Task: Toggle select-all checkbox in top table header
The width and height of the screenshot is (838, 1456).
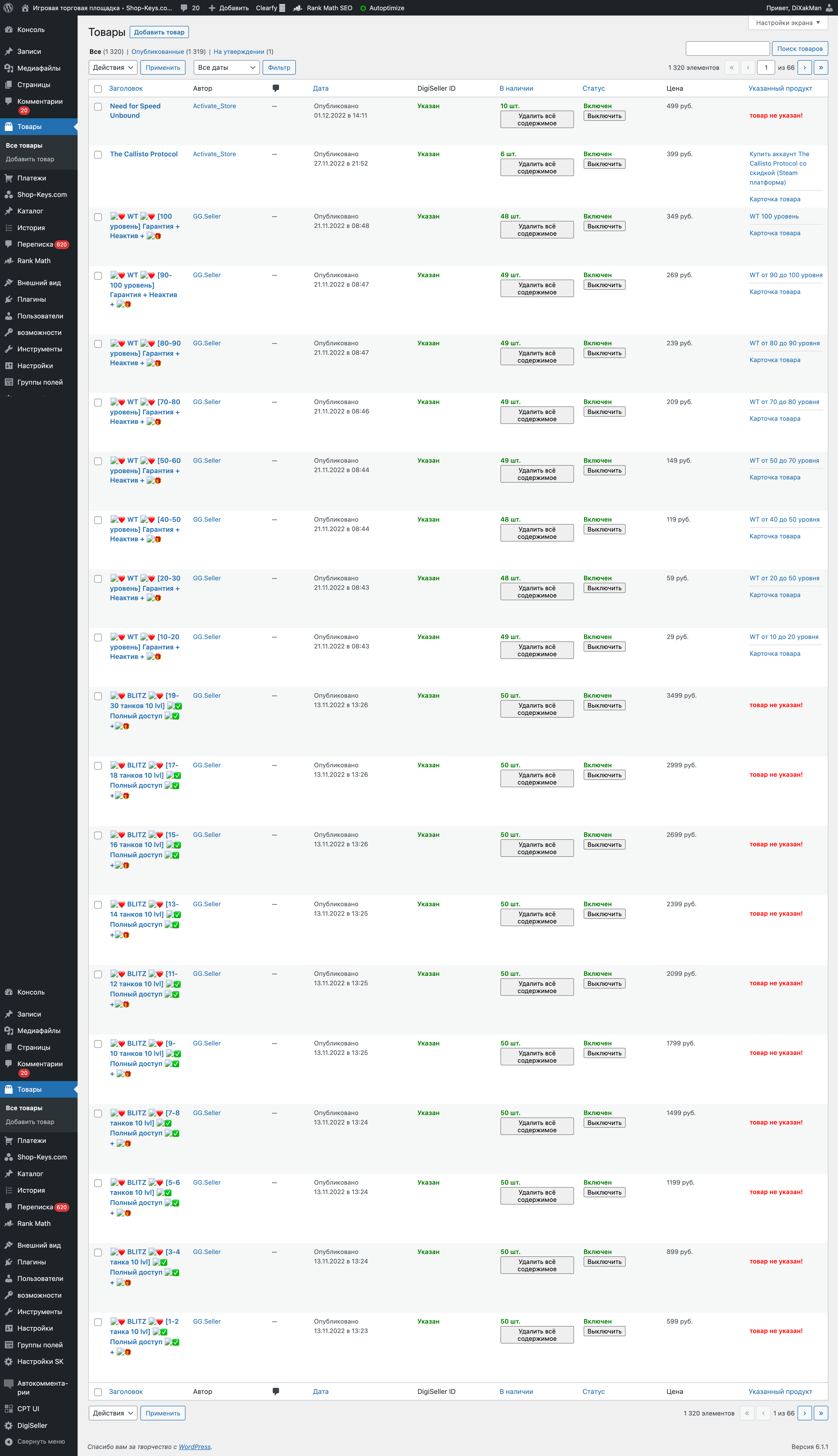Action: [98, 89]
